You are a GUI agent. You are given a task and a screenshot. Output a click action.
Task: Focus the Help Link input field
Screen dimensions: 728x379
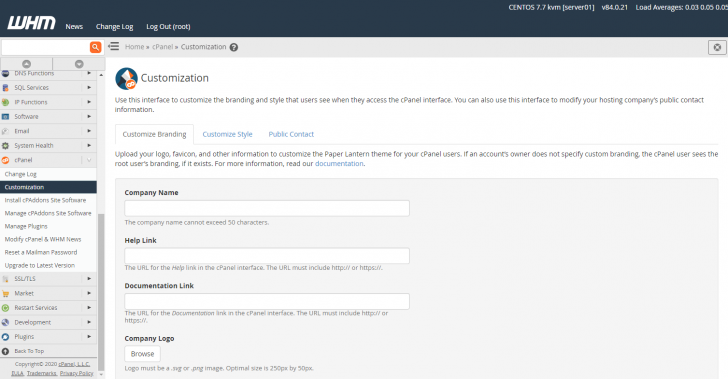[267, 255]
